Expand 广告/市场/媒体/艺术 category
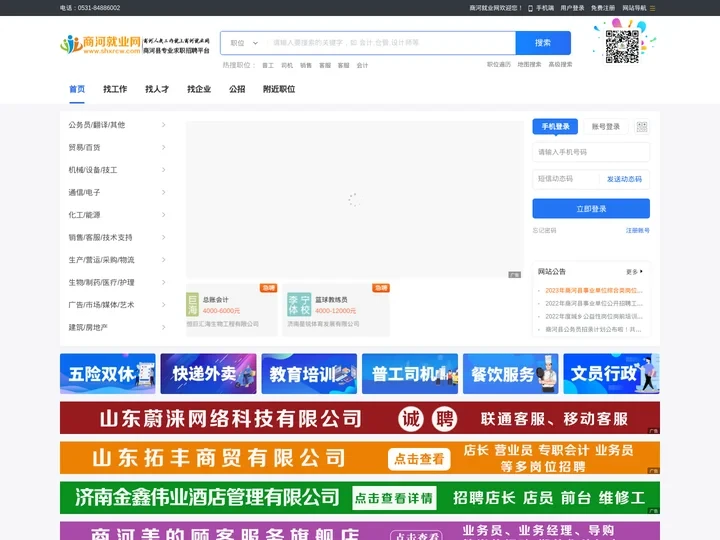Image resolution: width=720 pixels, height=540 pixels. pyautogui.click(x=117, y=305)
